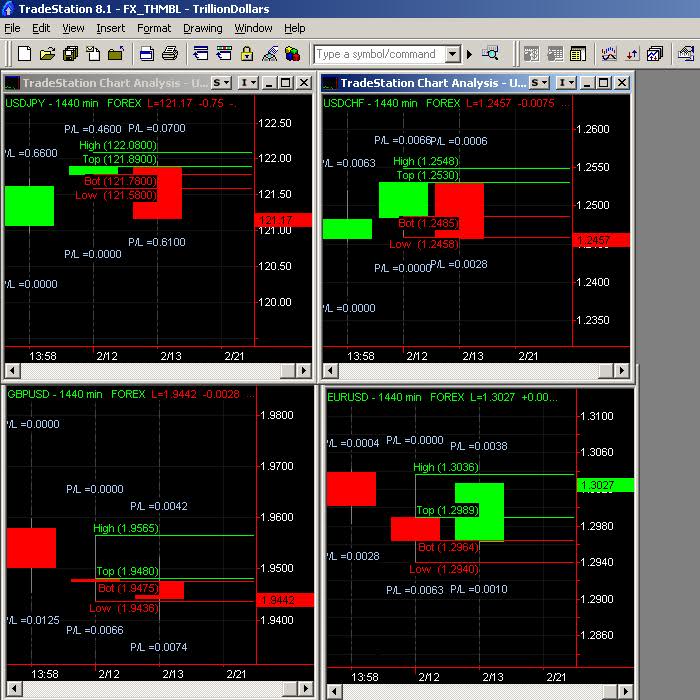This screenshot has height=700, width=700.
Task: Click right scroll arrow in GBPUSD chart
Action: (x=305, y=688)
